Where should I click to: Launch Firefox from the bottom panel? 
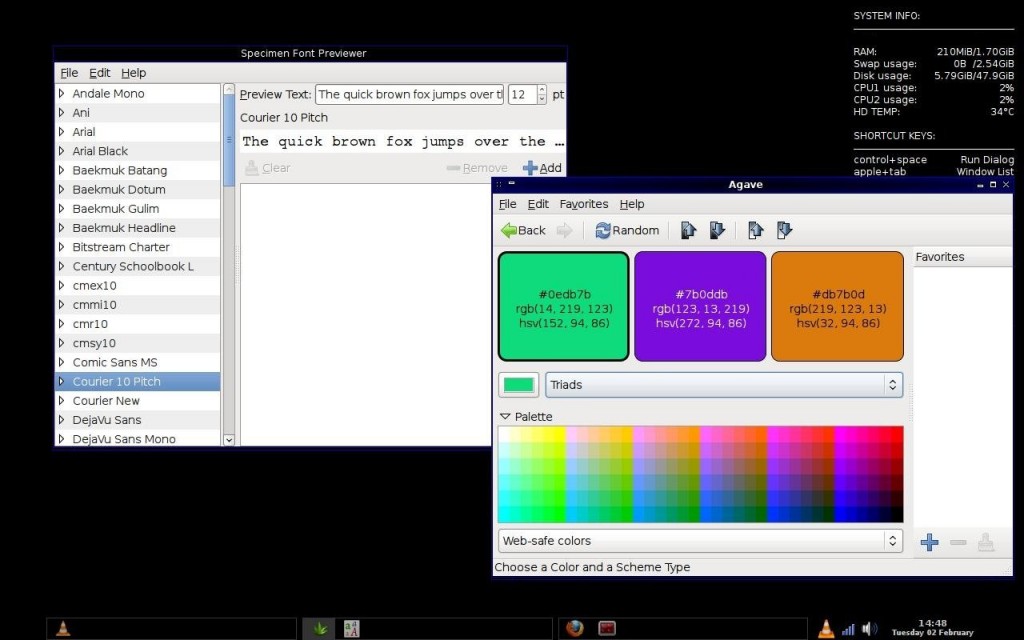coord(575,628)
